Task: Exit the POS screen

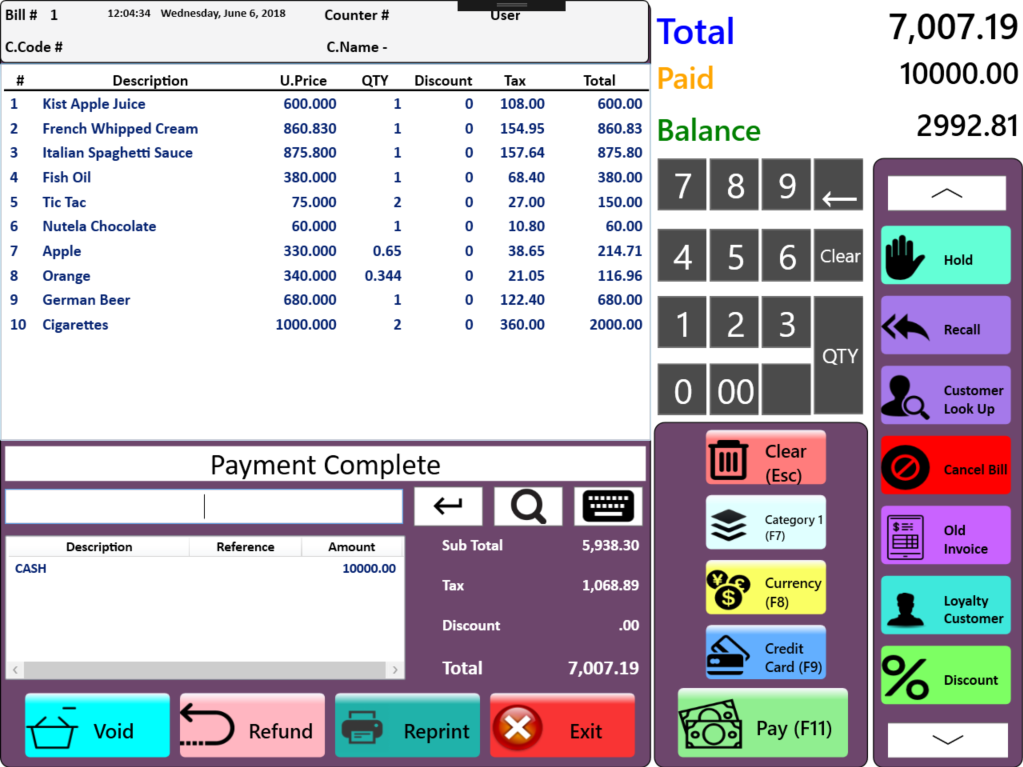Action: coord(562,725)
